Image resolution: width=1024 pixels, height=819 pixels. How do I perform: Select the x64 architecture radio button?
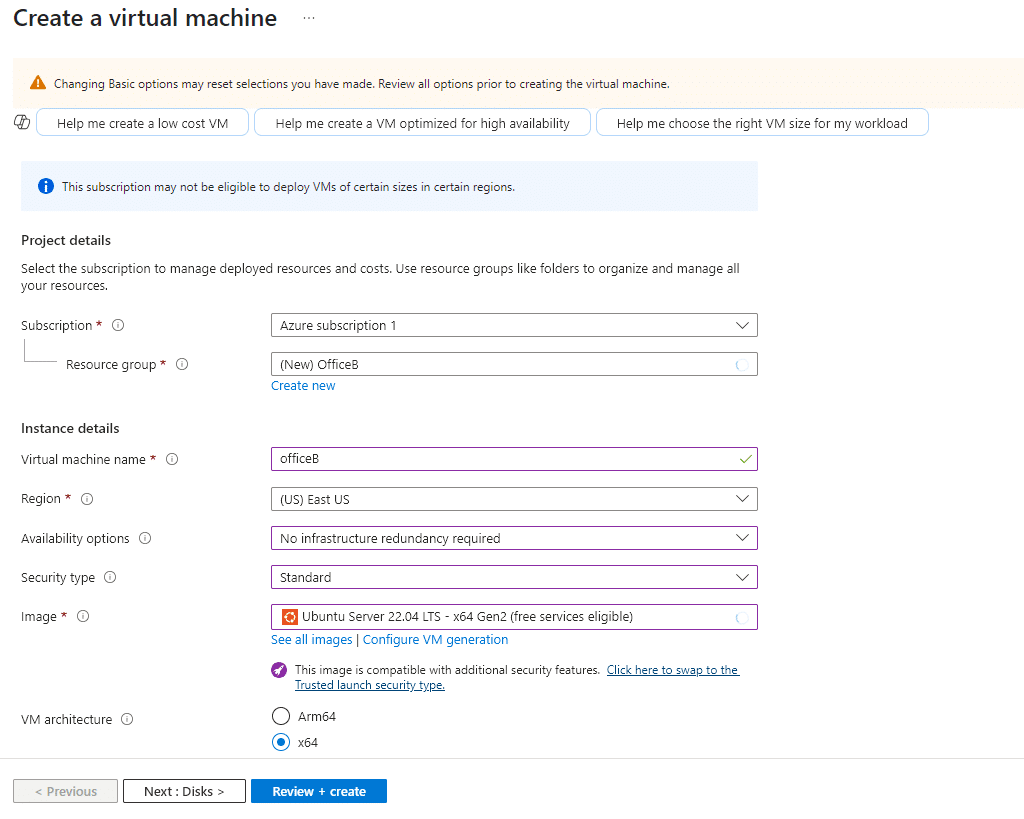point(281,742)
